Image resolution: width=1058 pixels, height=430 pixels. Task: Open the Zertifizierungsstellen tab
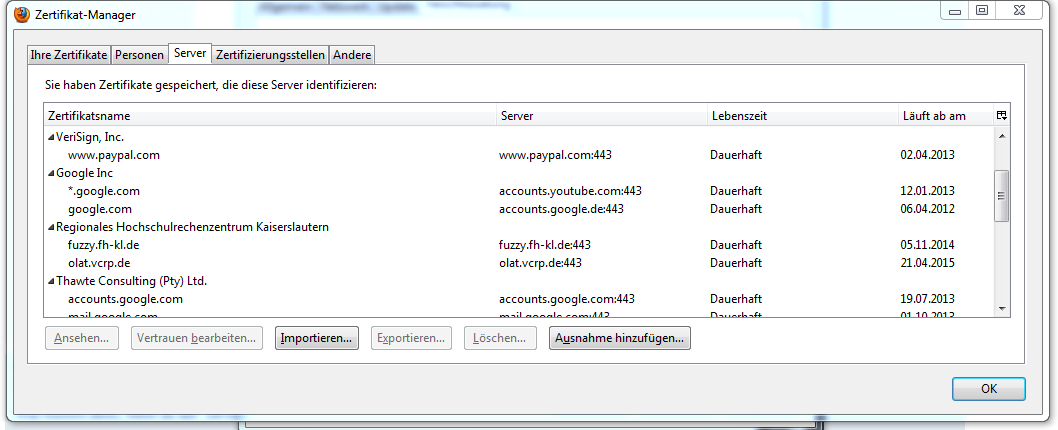pyautogui.click(x=270, y=55)
